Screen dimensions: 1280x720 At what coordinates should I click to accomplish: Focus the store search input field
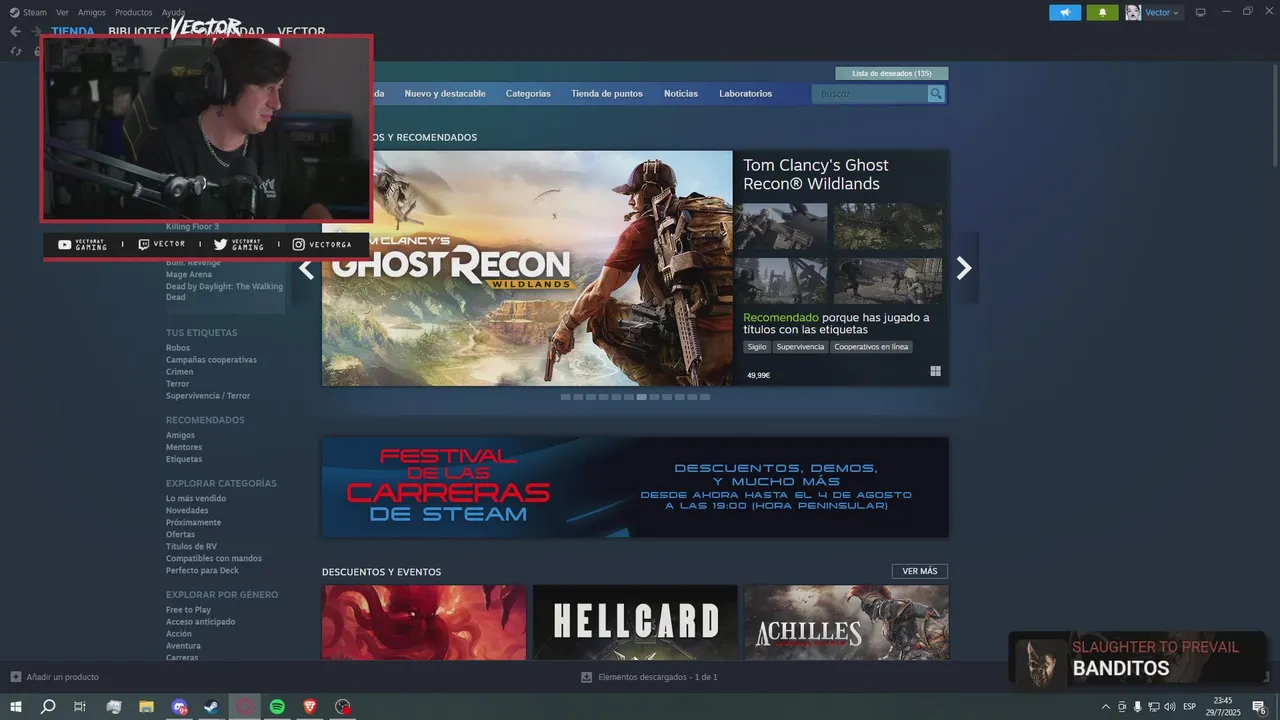coord(871,94)
